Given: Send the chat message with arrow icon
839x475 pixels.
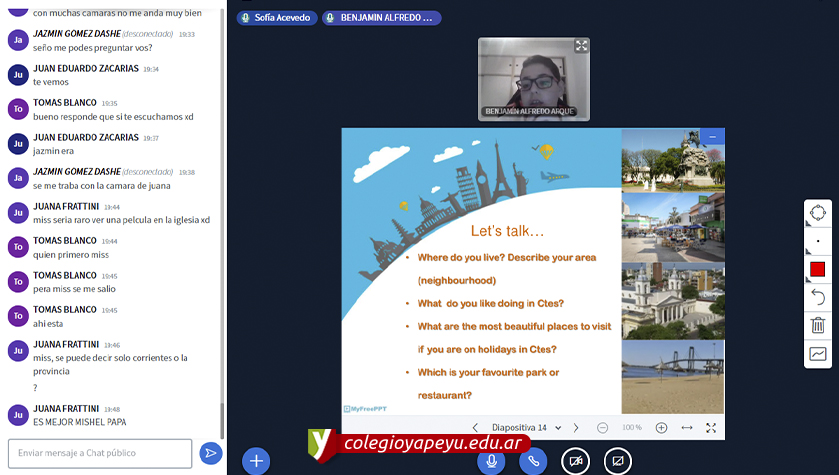Looking at the screenshot, I should pyautogui.click(x=210, y=453).
